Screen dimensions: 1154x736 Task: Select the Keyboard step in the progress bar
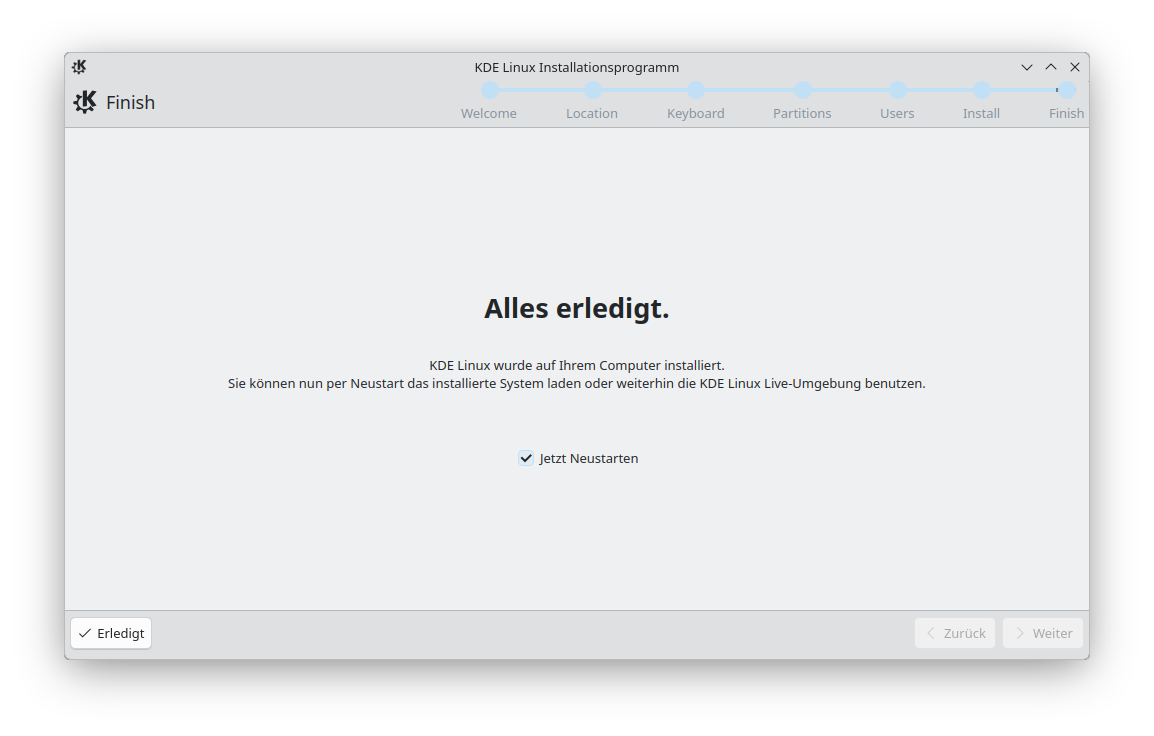click(695, 113)
